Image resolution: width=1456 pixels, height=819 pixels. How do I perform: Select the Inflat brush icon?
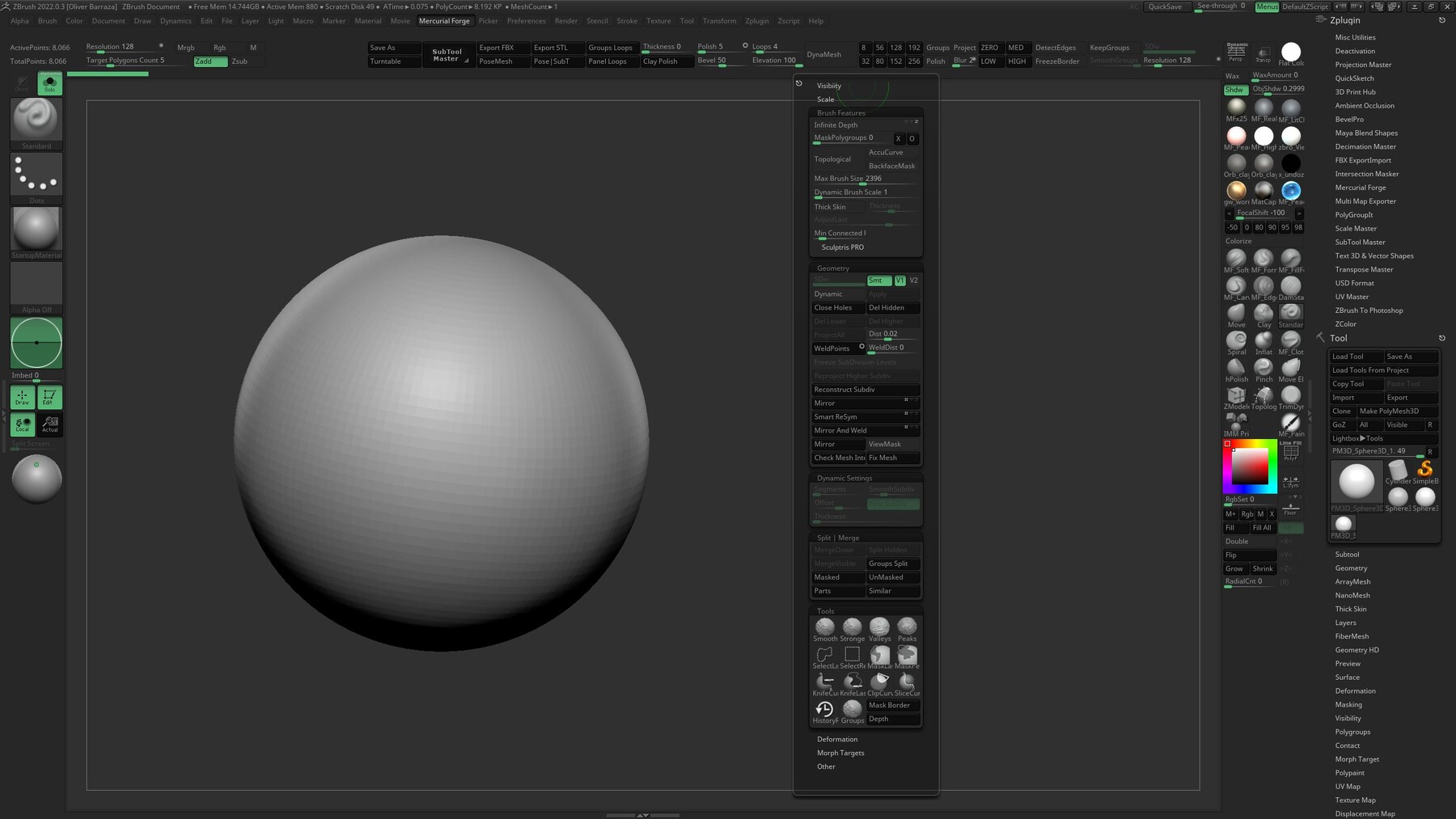click(x=1263, y=342)
